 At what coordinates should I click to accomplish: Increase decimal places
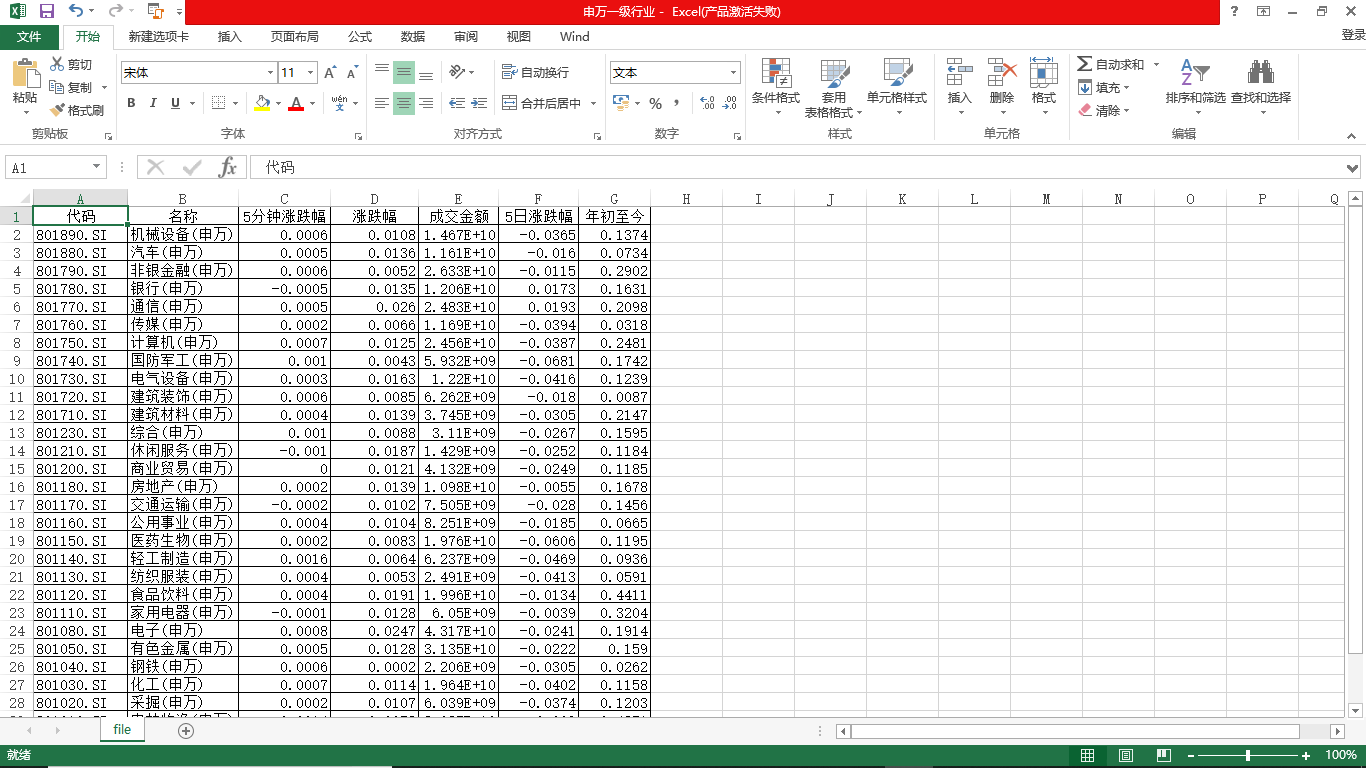(x=707, y=103)
